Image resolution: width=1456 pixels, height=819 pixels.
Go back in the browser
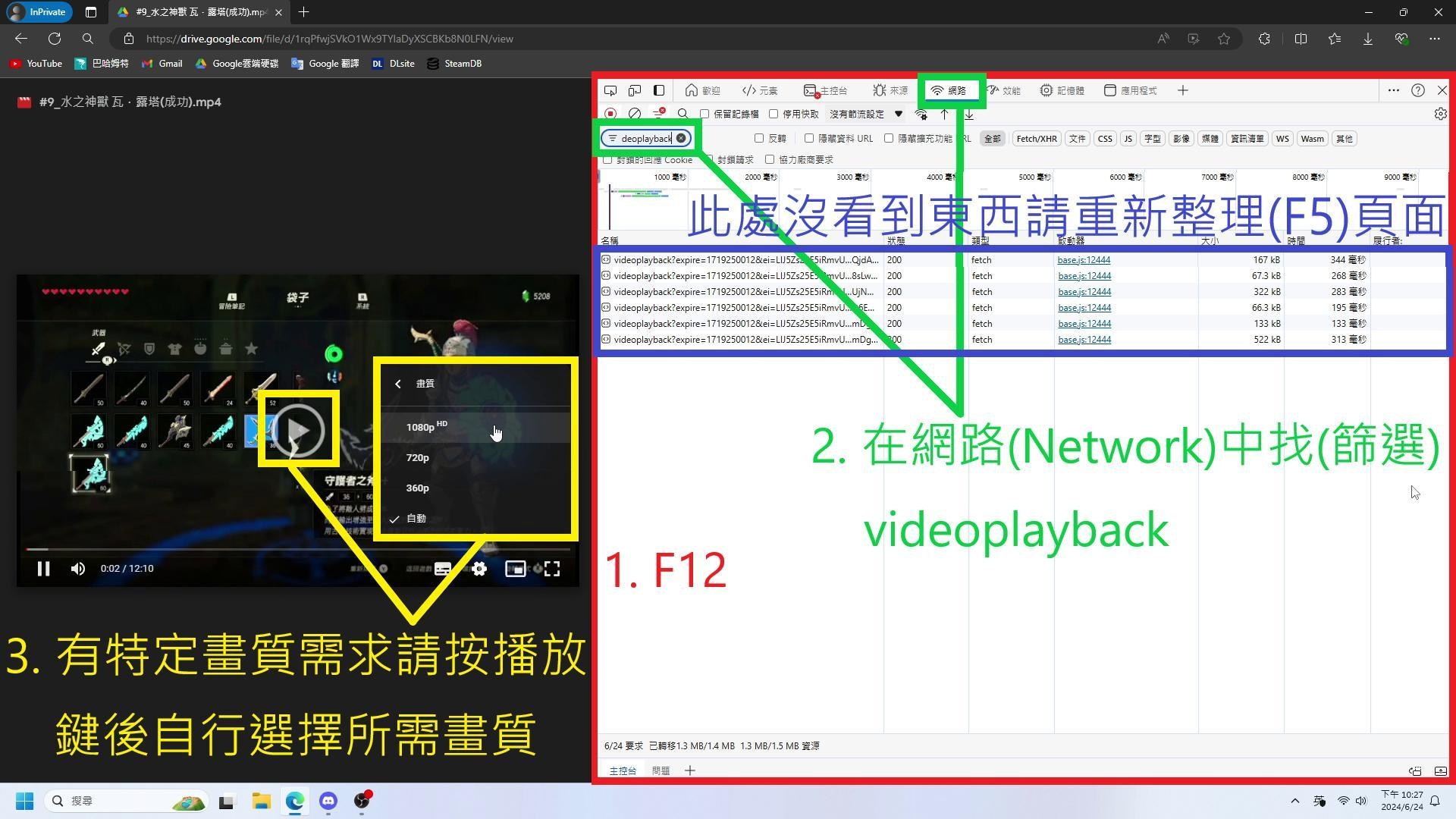coord(21,39)
